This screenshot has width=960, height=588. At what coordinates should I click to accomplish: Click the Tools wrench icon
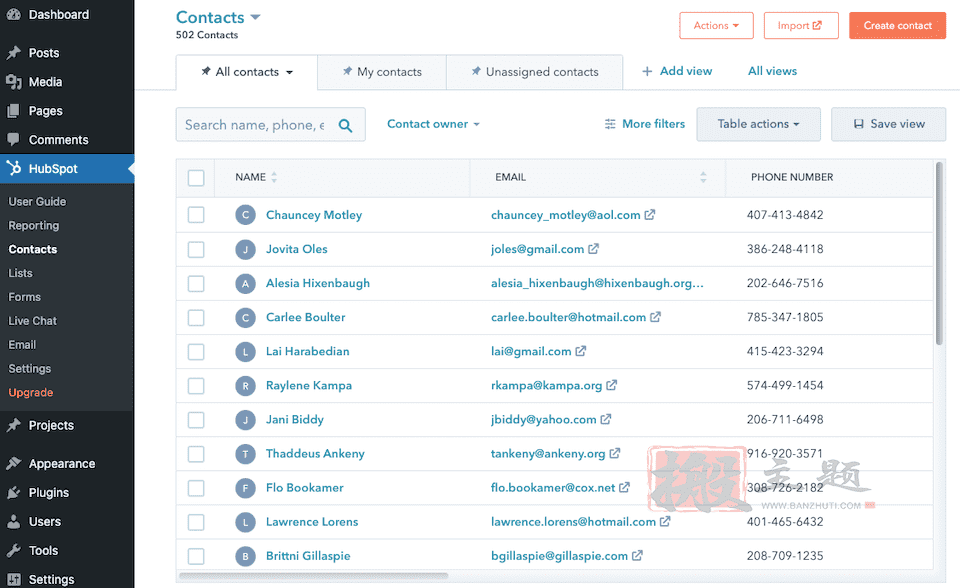tap(13, 551)
